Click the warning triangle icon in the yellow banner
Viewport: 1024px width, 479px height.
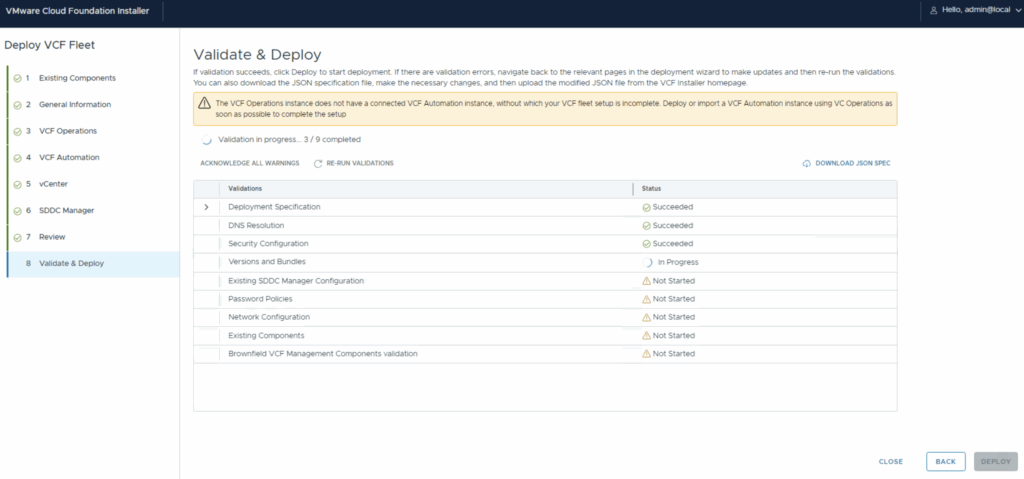pos(205,103)
